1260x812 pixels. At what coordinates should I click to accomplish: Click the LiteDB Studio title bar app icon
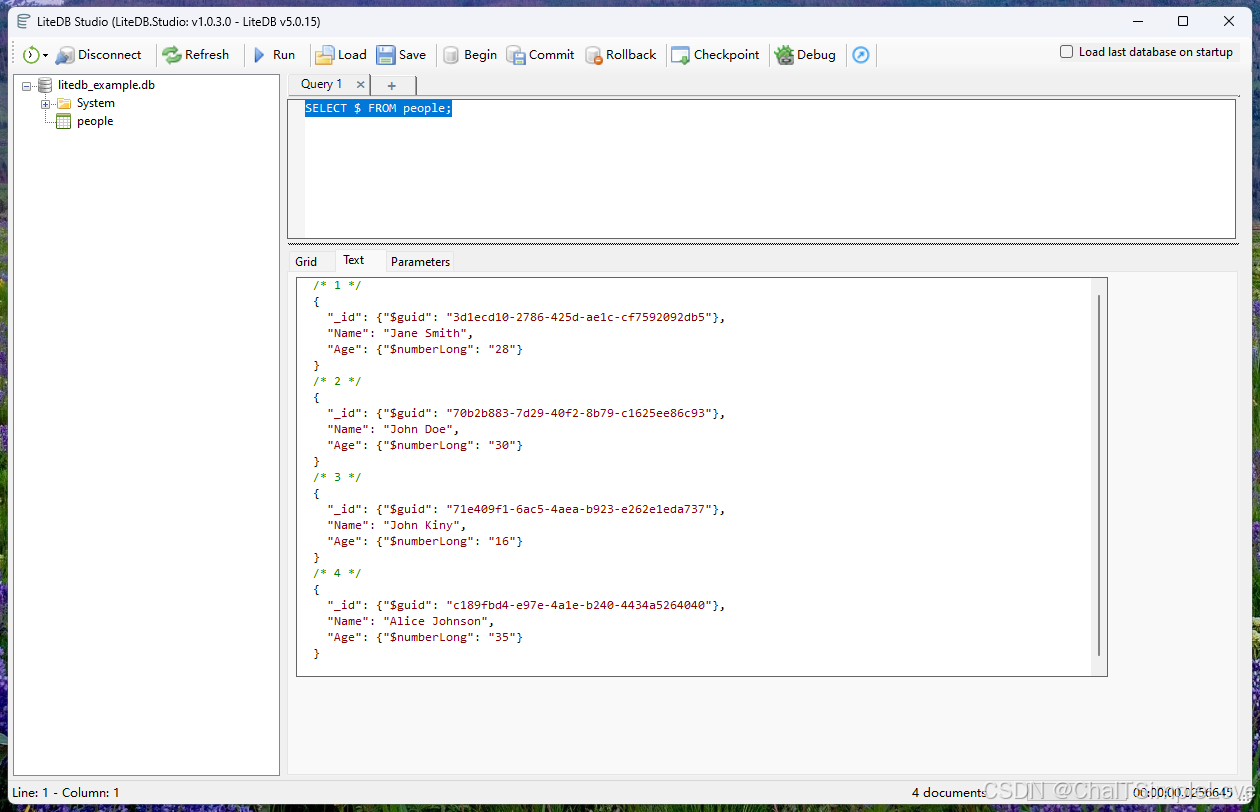[23, 21]
